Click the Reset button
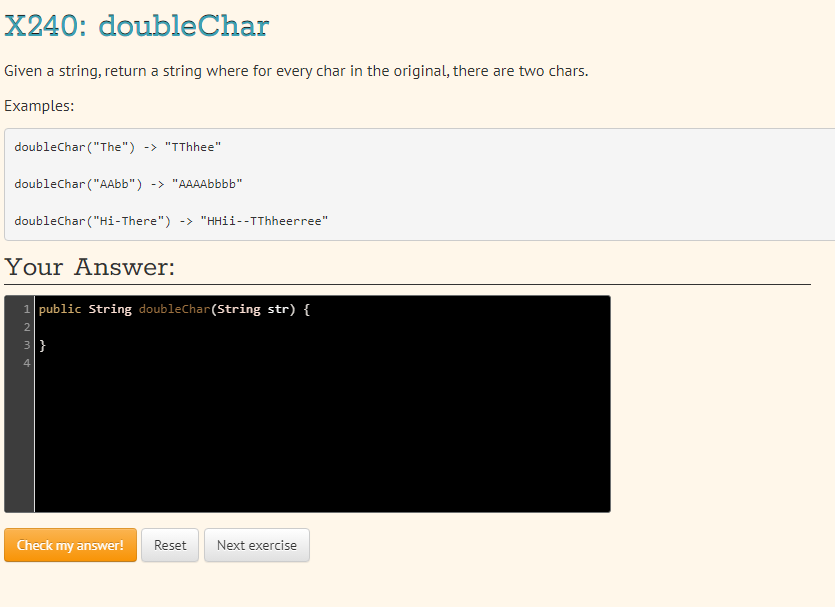835x607 pixels. pos(169,545)
